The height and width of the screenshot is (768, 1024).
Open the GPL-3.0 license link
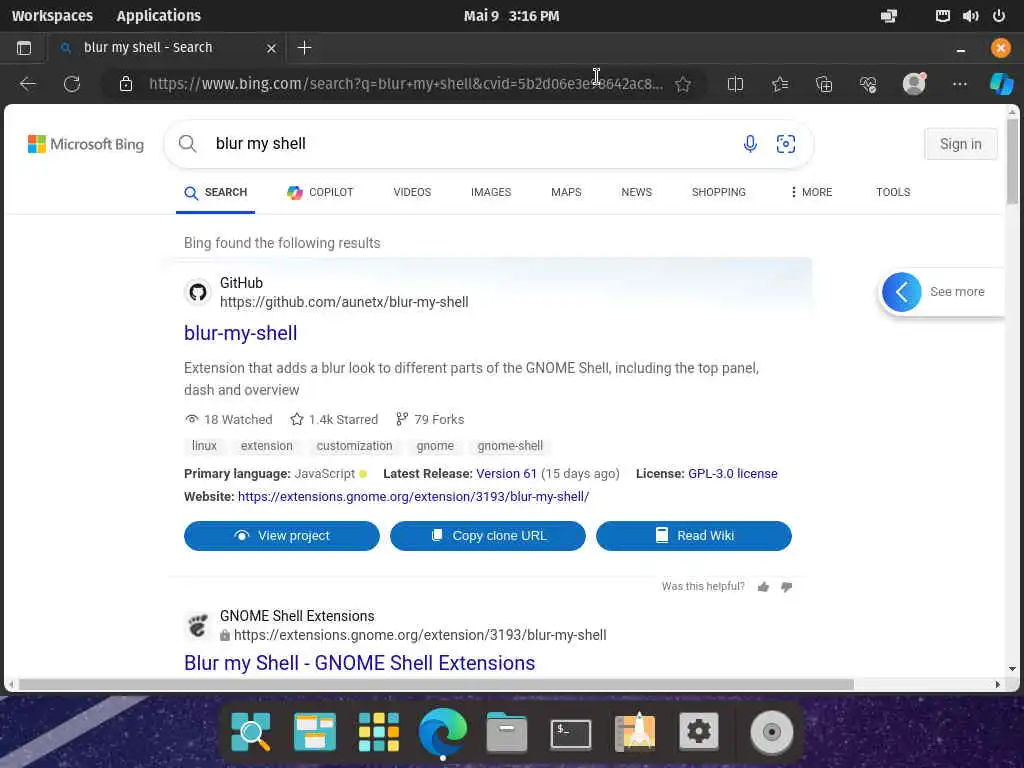(733, 473)
